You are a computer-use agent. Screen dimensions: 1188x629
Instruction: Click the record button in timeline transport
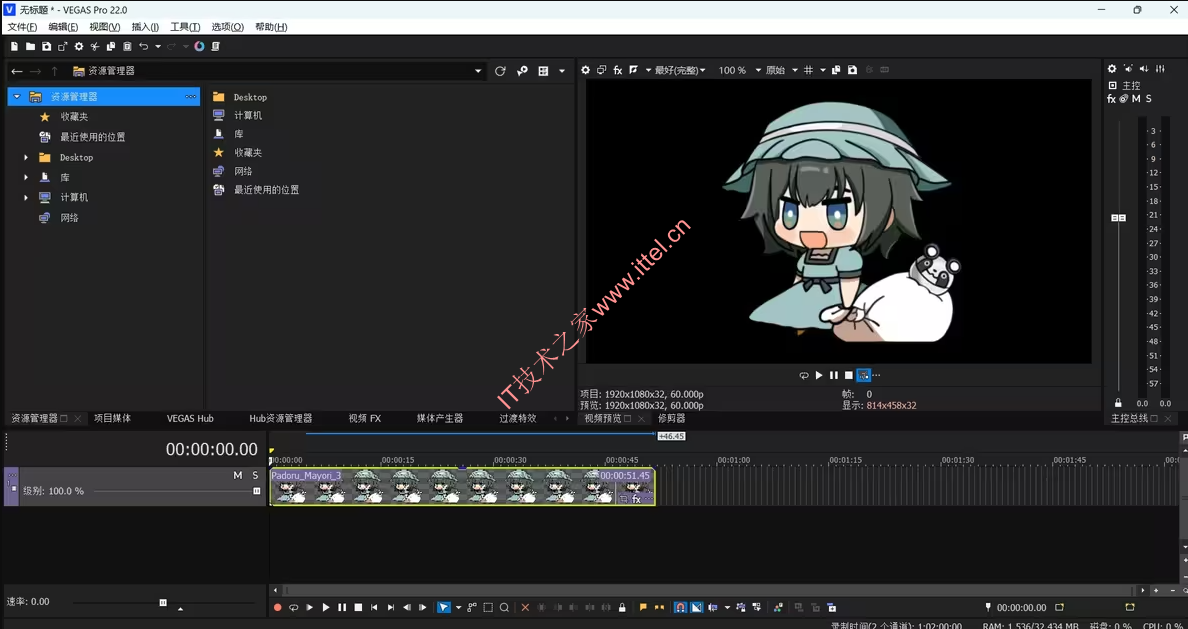coord(278,608)
